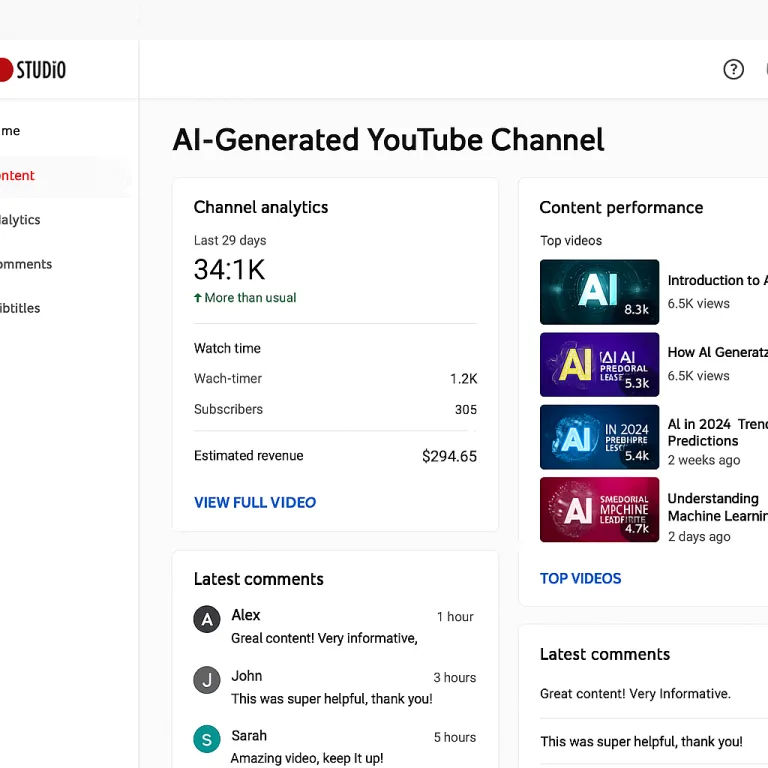
Task: Click the Wach-timer 1.2K value
Action: pos(463,379)
